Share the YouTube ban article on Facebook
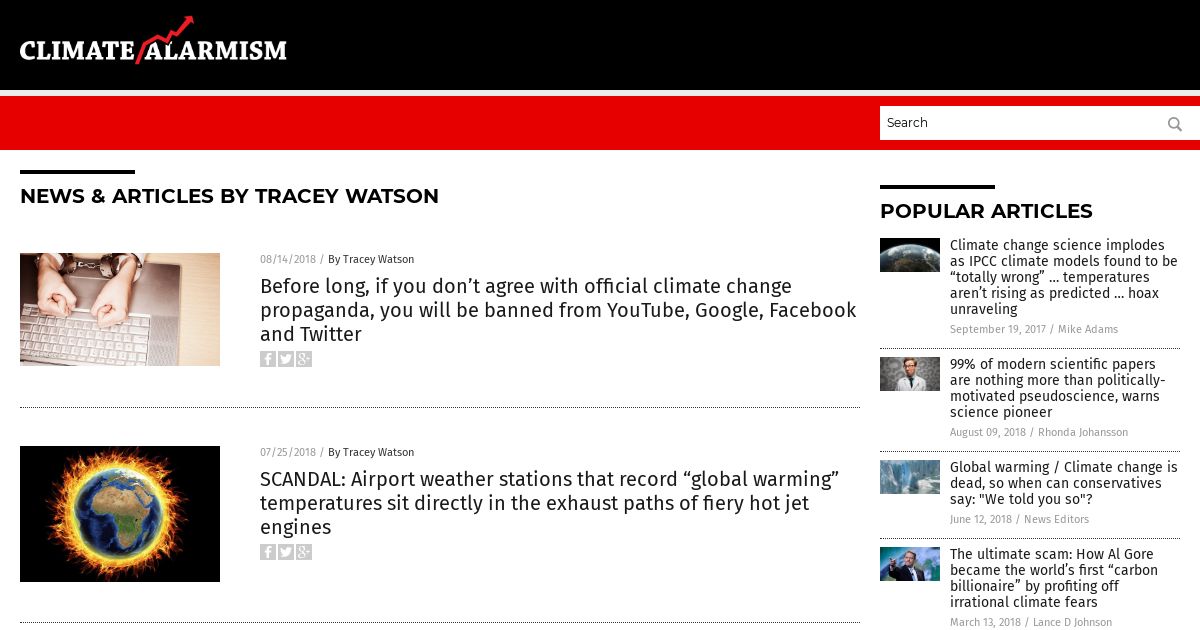This screenshot has width=1200, height=630. click(x=268, y=359)
